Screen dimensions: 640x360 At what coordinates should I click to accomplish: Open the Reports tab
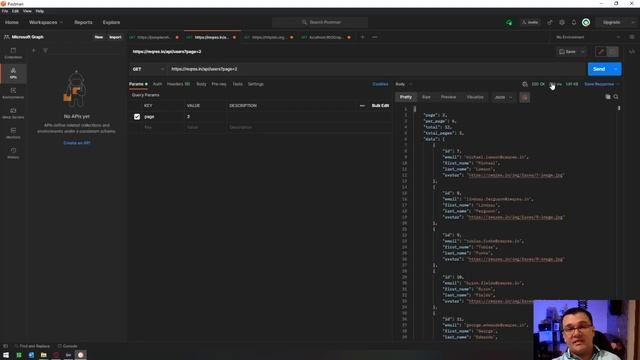[x=83, y=22]
